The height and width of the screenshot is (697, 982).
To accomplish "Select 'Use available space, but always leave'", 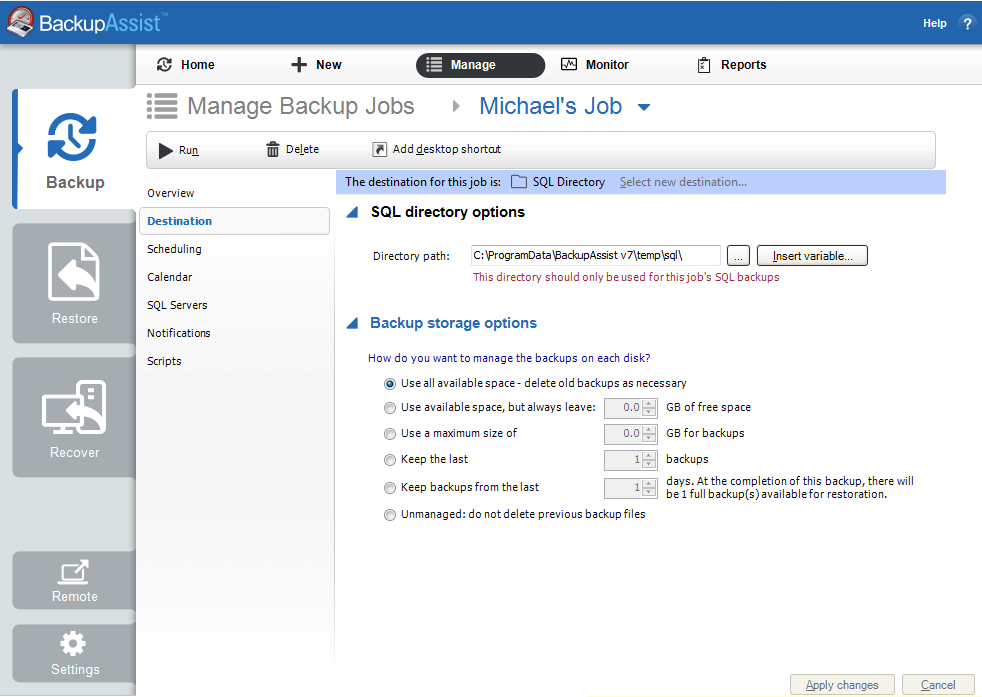I will click(x=390, y=408).
